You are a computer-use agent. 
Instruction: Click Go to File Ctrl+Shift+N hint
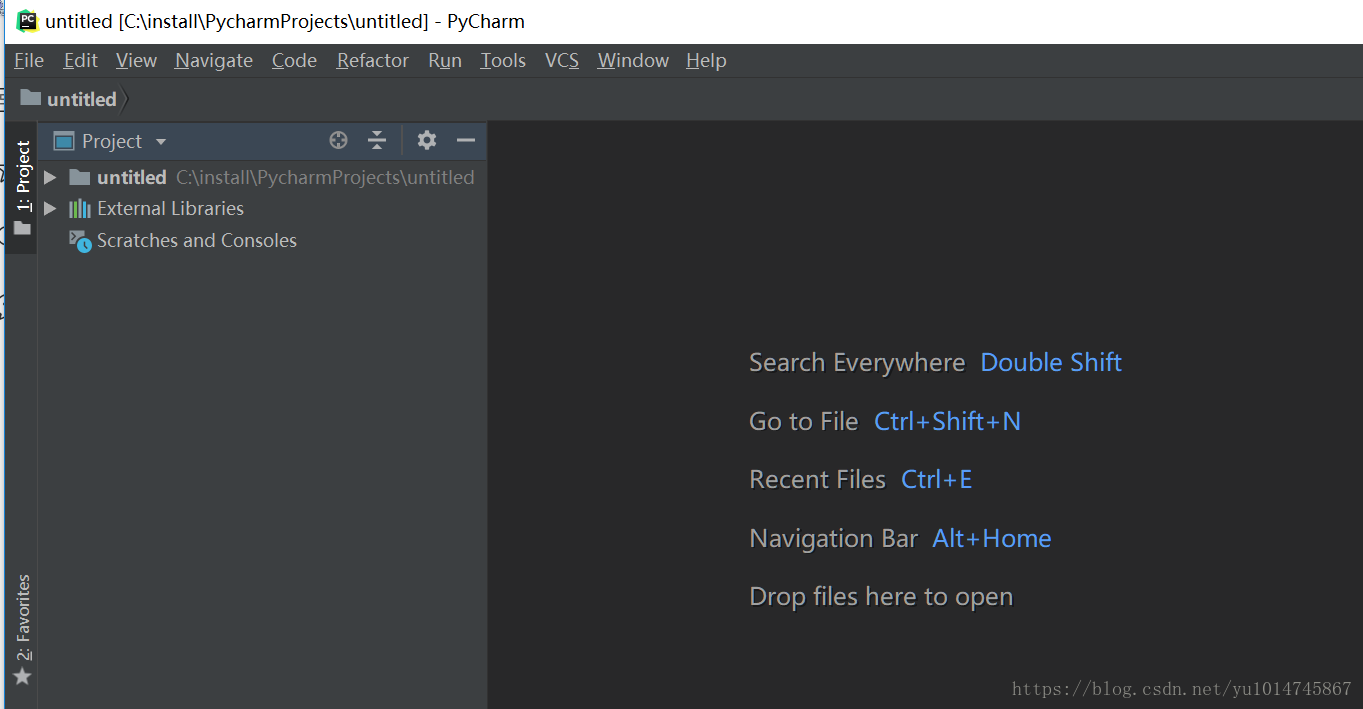(885, 421)
